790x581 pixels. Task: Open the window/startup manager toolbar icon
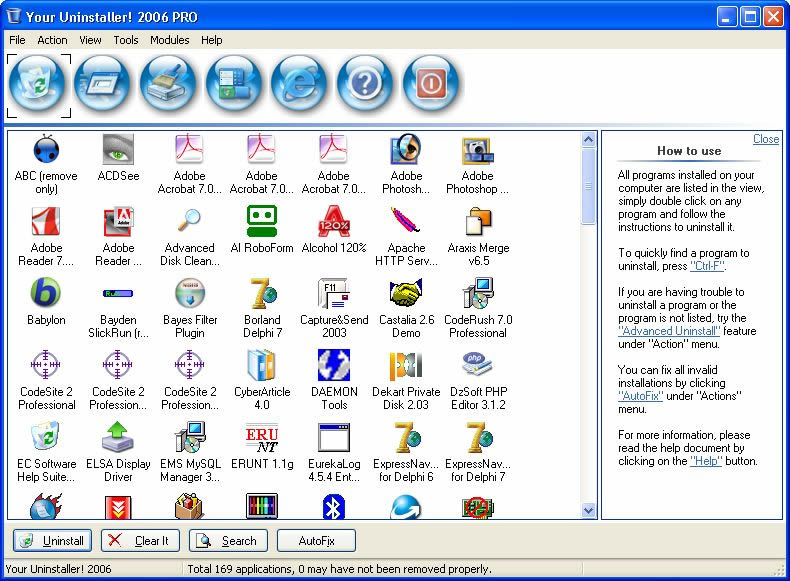(102, 84)
